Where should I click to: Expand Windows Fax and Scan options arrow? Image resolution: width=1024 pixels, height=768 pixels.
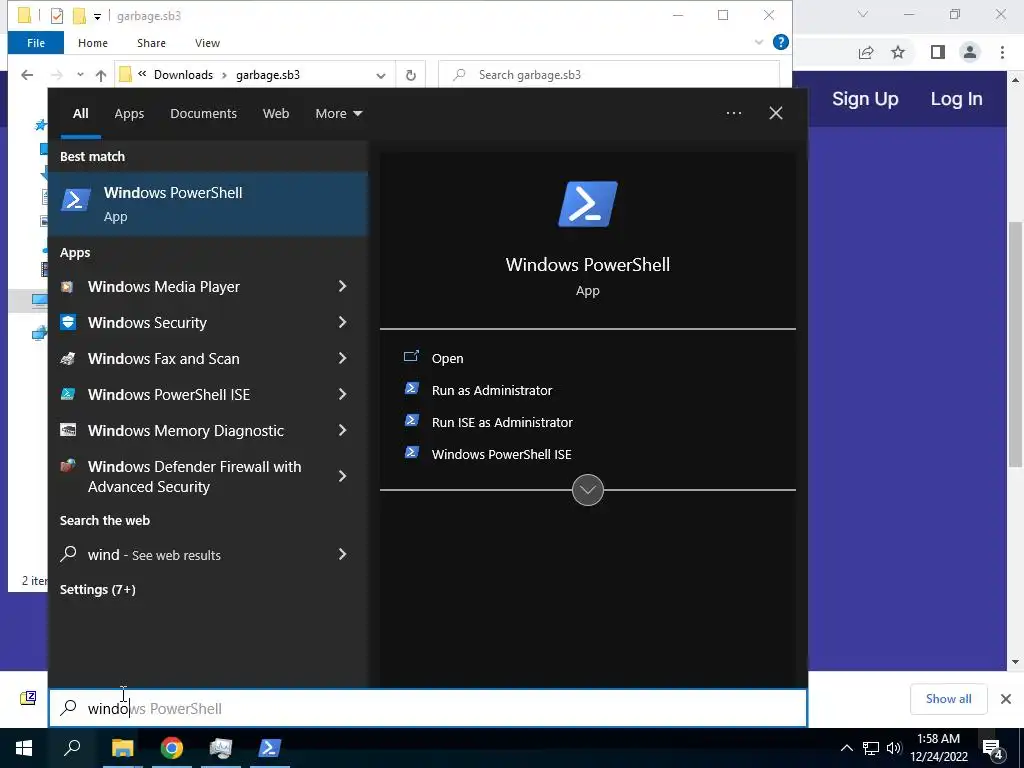342,358
